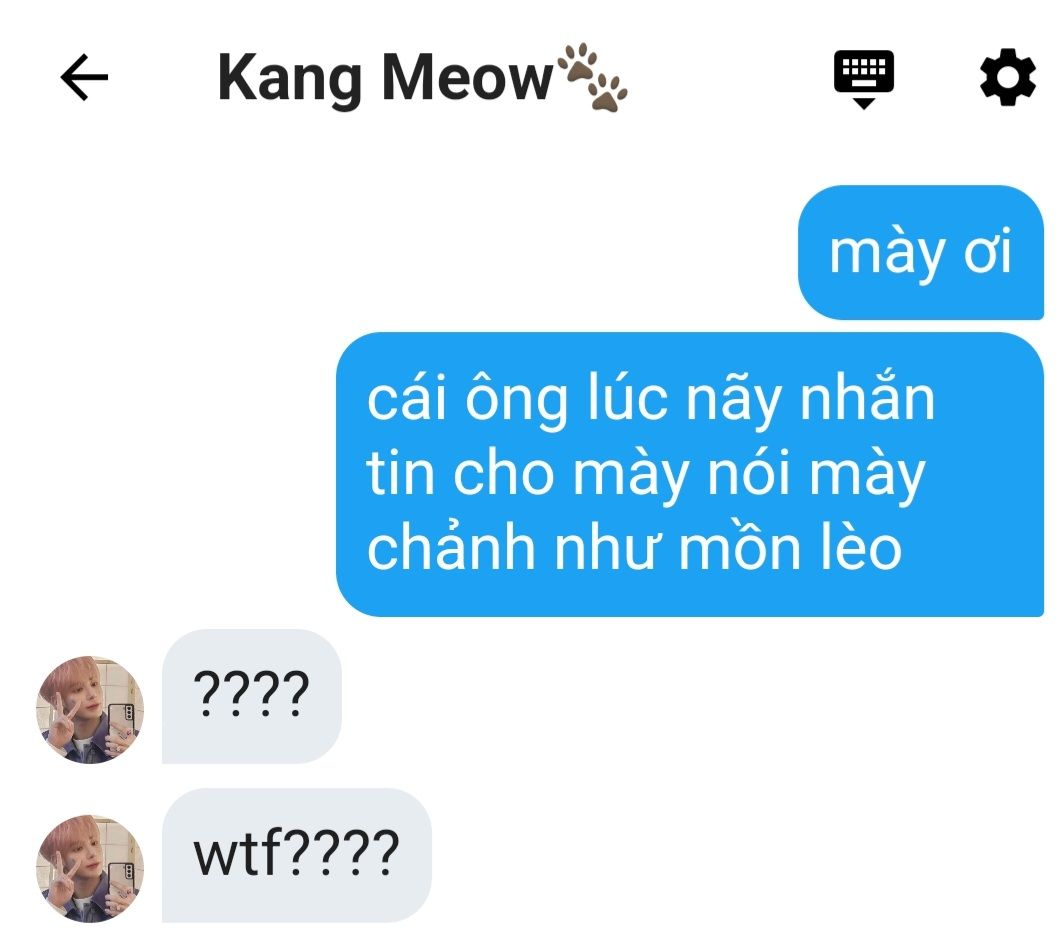Screen dimensions: 1060x938
Task: Select the 'mày ơi' sent message bubble
Action: 921,252
